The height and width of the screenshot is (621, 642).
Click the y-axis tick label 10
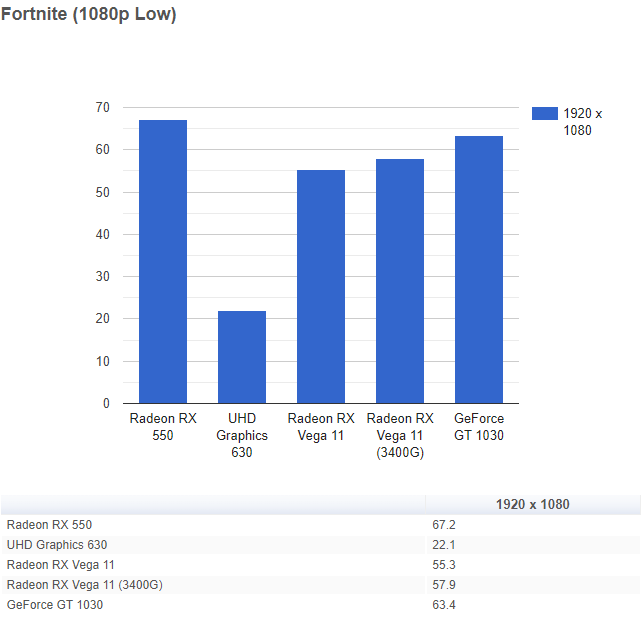102,361
